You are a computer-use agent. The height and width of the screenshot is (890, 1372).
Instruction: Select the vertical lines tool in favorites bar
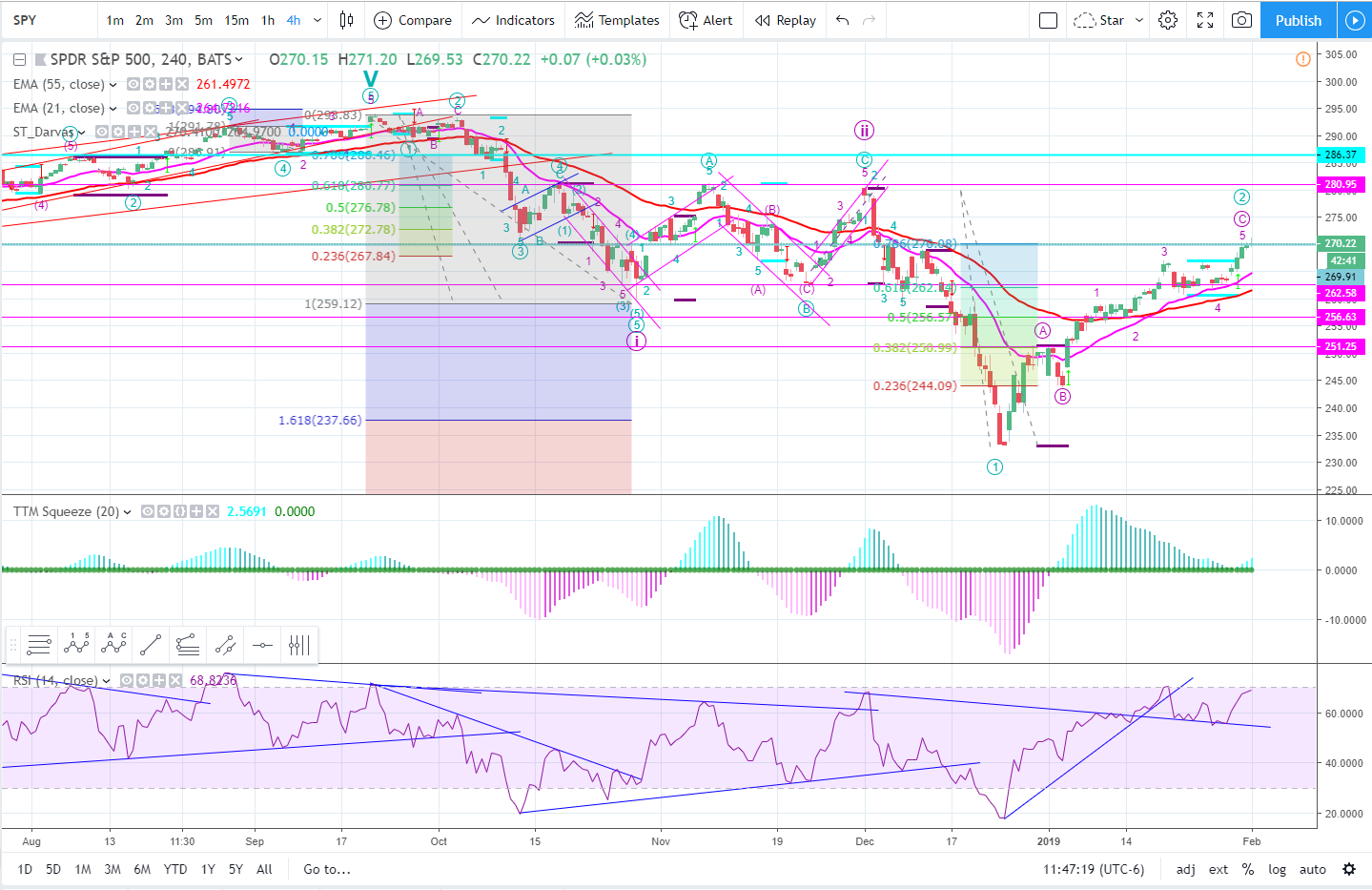pos(299,646)
